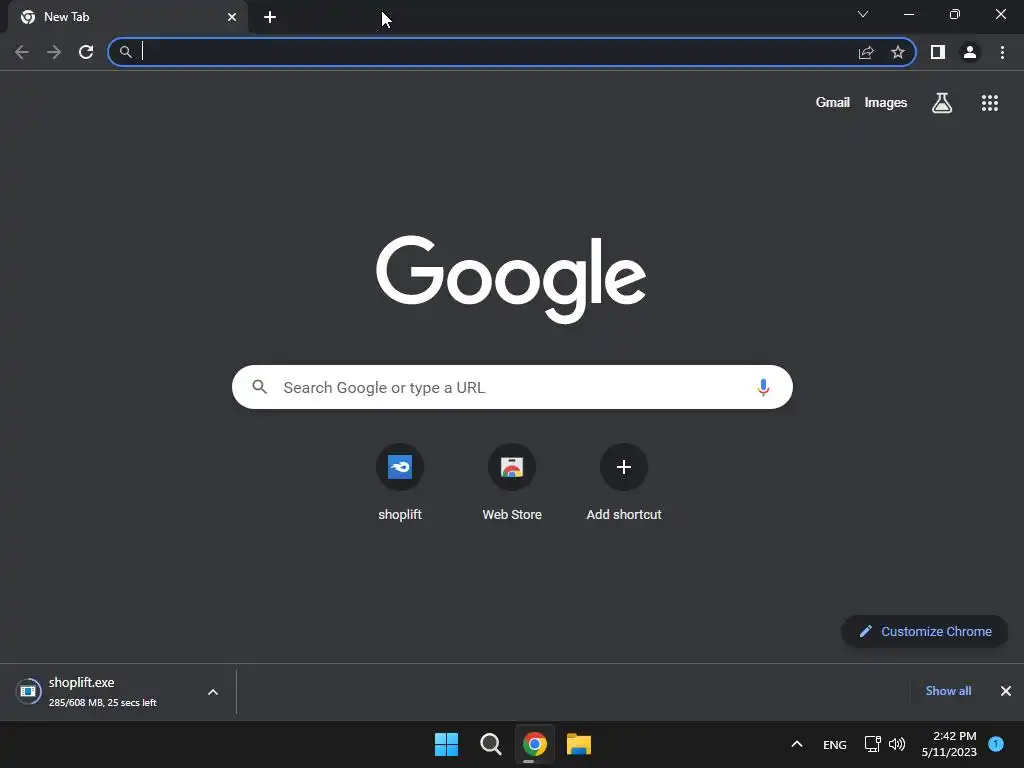Restore down the Chrome window

tap(955, 14)
